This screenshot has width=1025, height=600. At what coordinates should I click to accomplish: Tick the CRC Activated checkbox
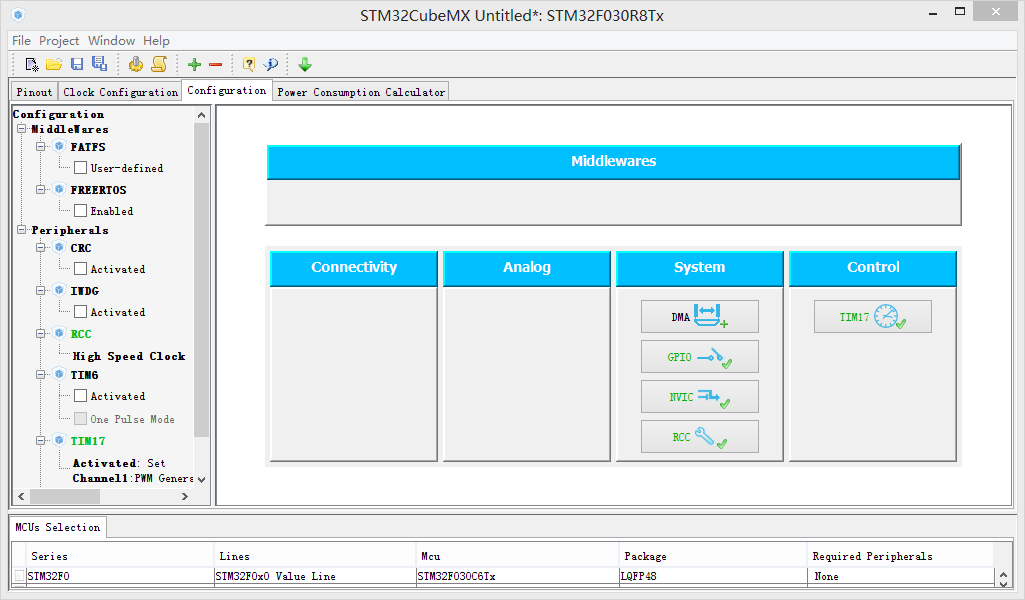pos(80,269)
